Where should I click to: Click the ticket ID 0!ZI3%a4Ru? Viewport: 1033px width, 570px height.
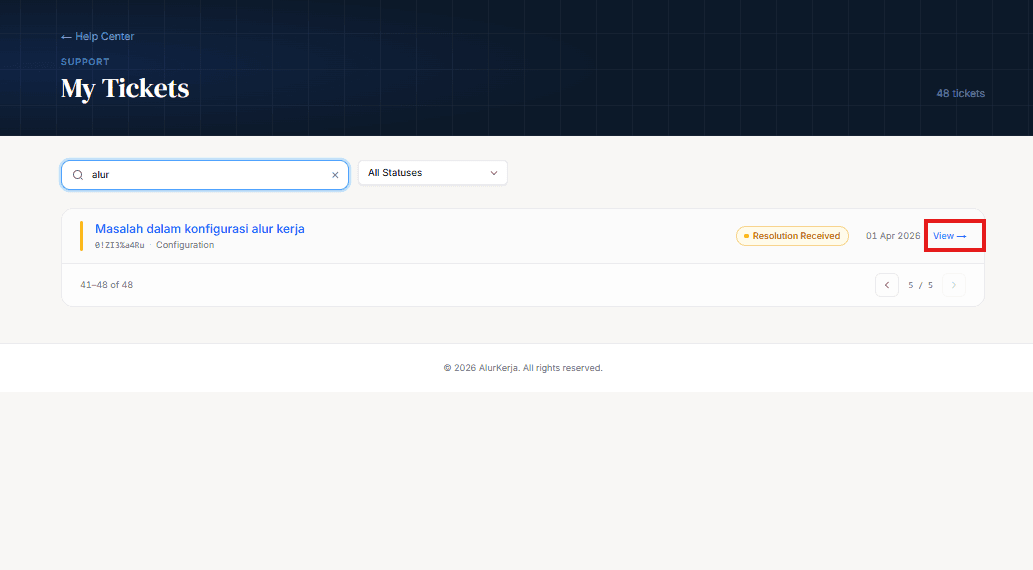tap(119, 245)
